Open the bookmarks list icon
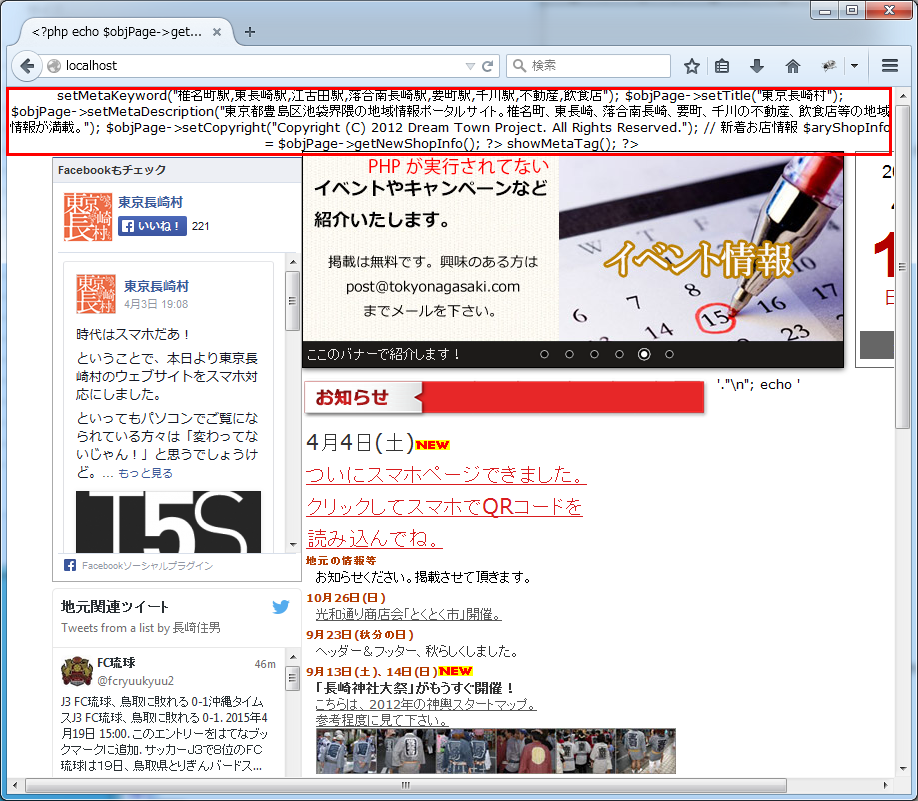This screenshot has width=918, height=801. [722, 66]
